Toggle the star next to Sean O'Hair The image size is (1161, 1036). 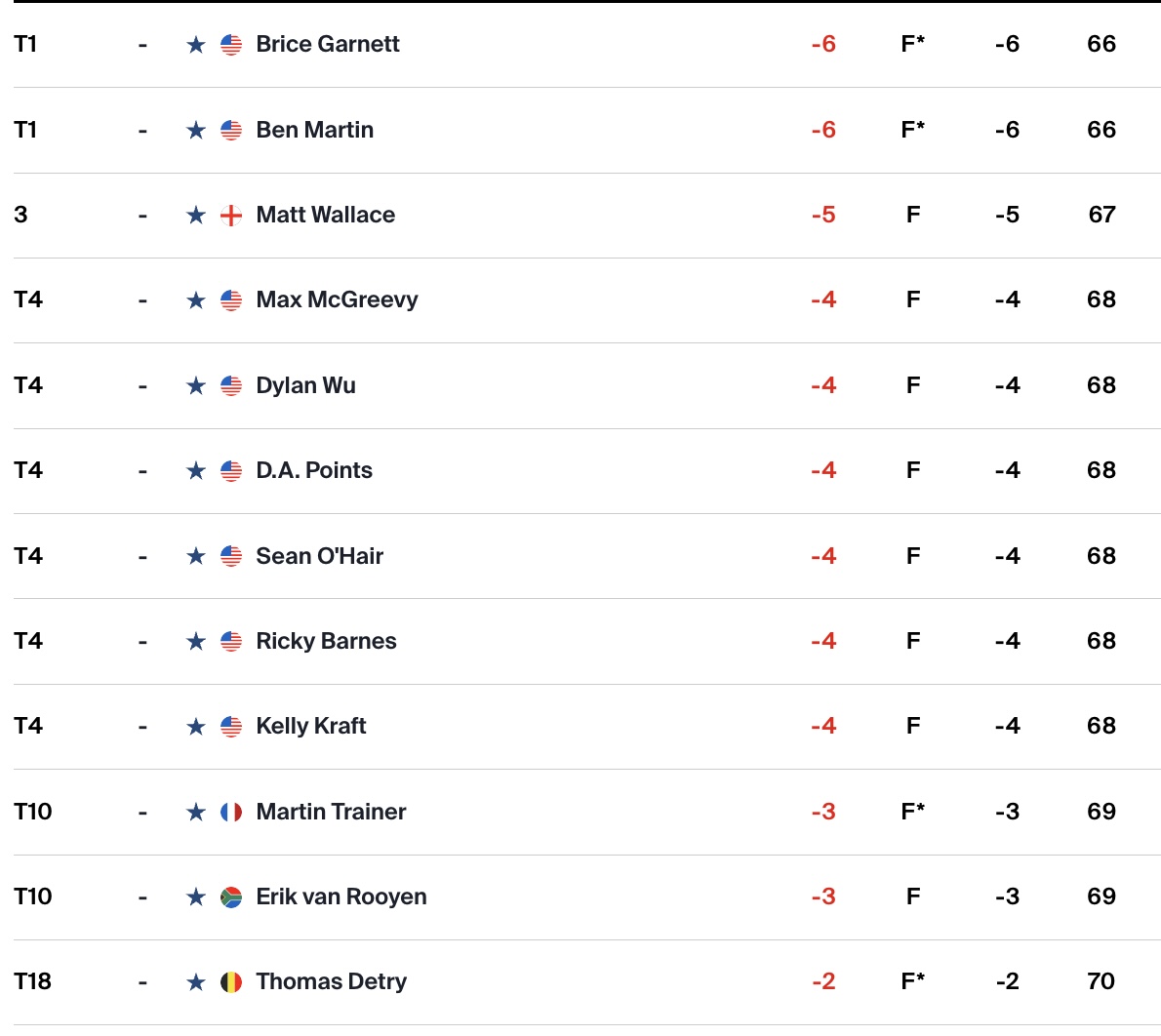coord(195,556)
